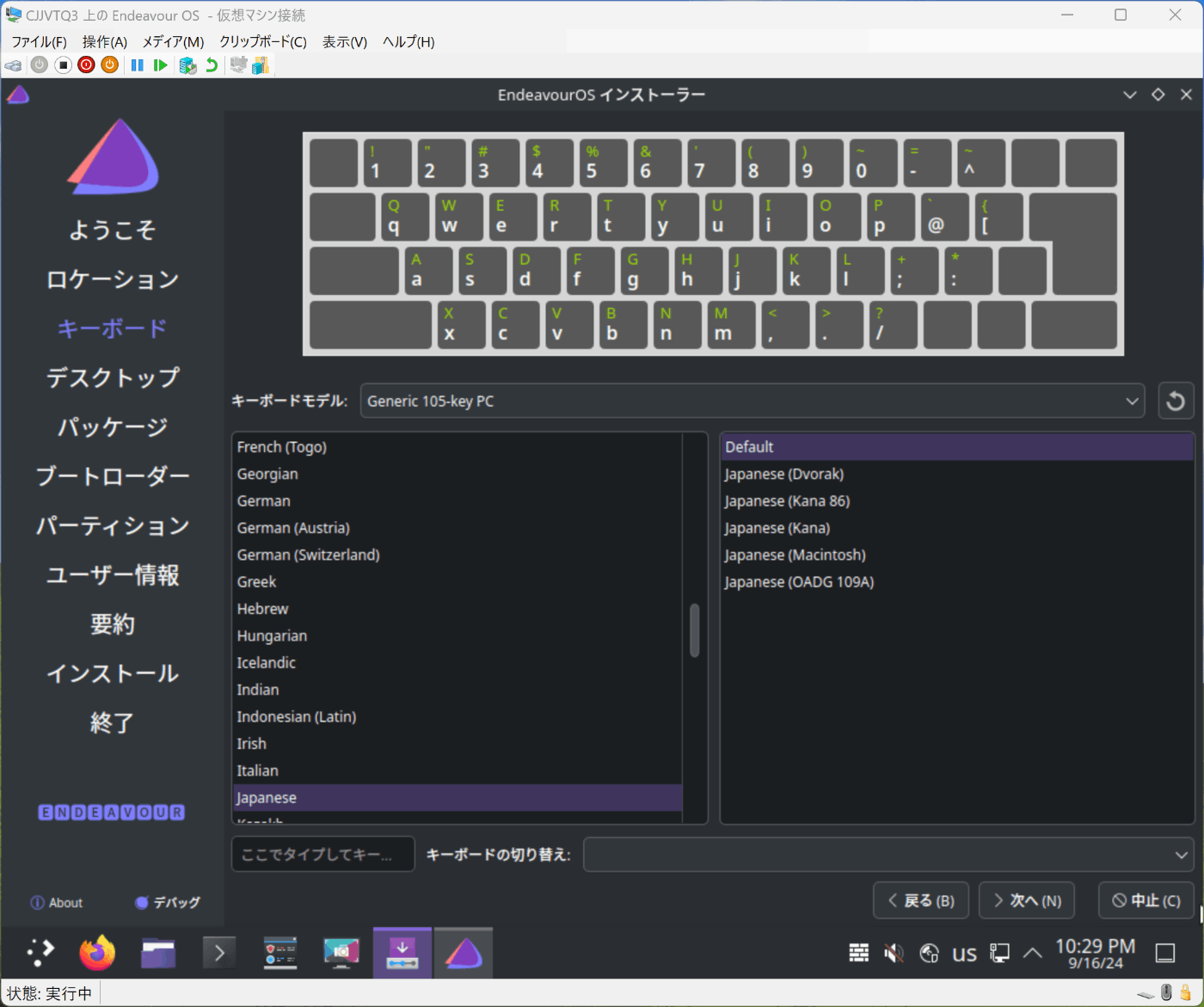Open the screenshot tool taskbar icon

click(x=341, y=953)
